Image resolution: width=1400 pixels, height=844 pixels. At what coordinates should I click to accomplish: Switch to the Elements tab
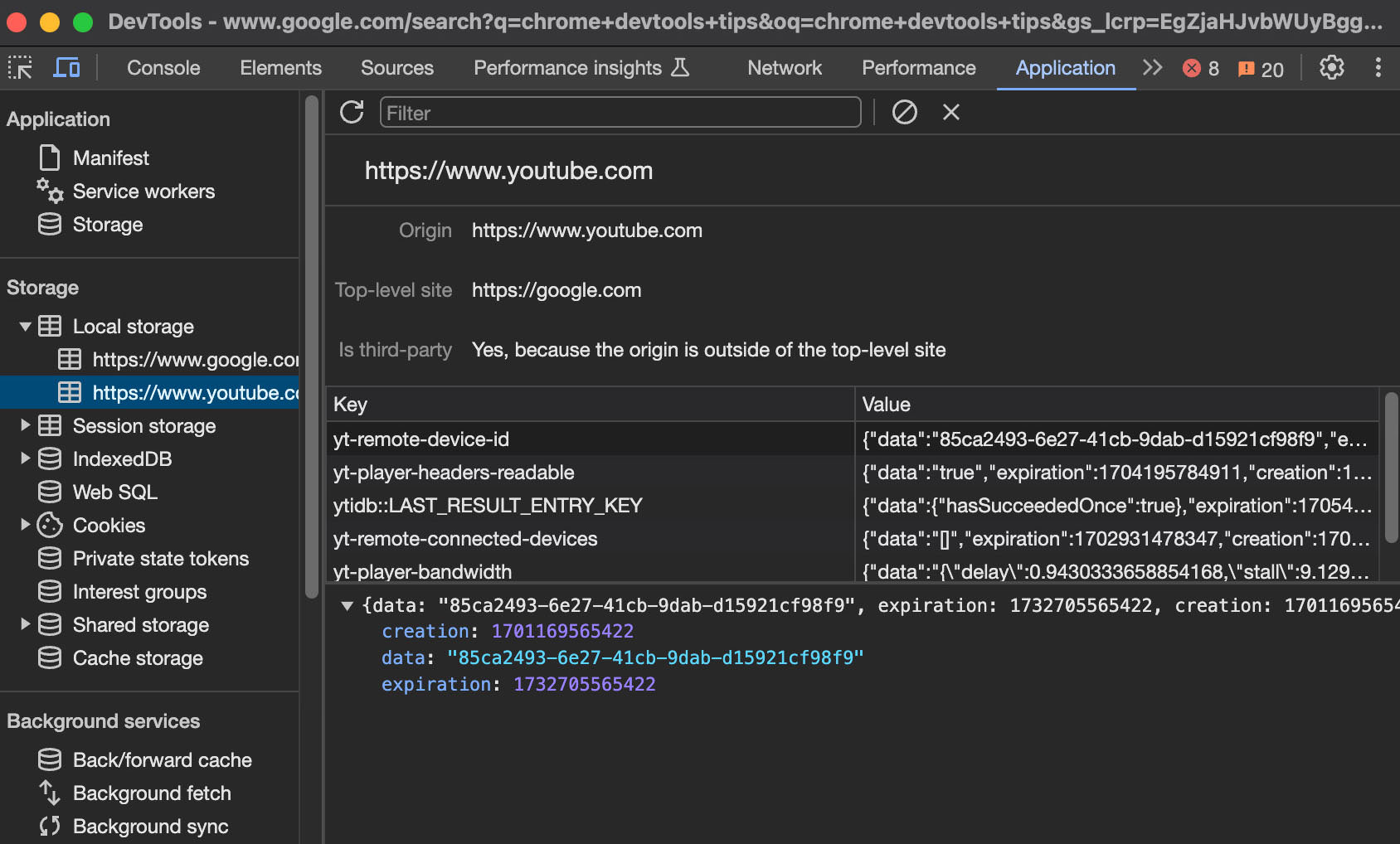pos(280,68)
